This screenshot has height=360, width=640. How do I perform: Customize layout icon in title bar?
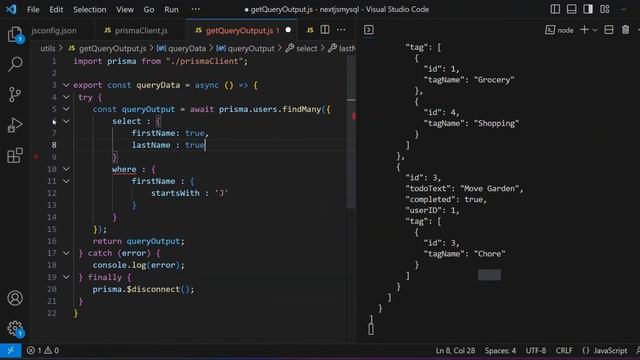pyautogui.click(x=605, y=9)
